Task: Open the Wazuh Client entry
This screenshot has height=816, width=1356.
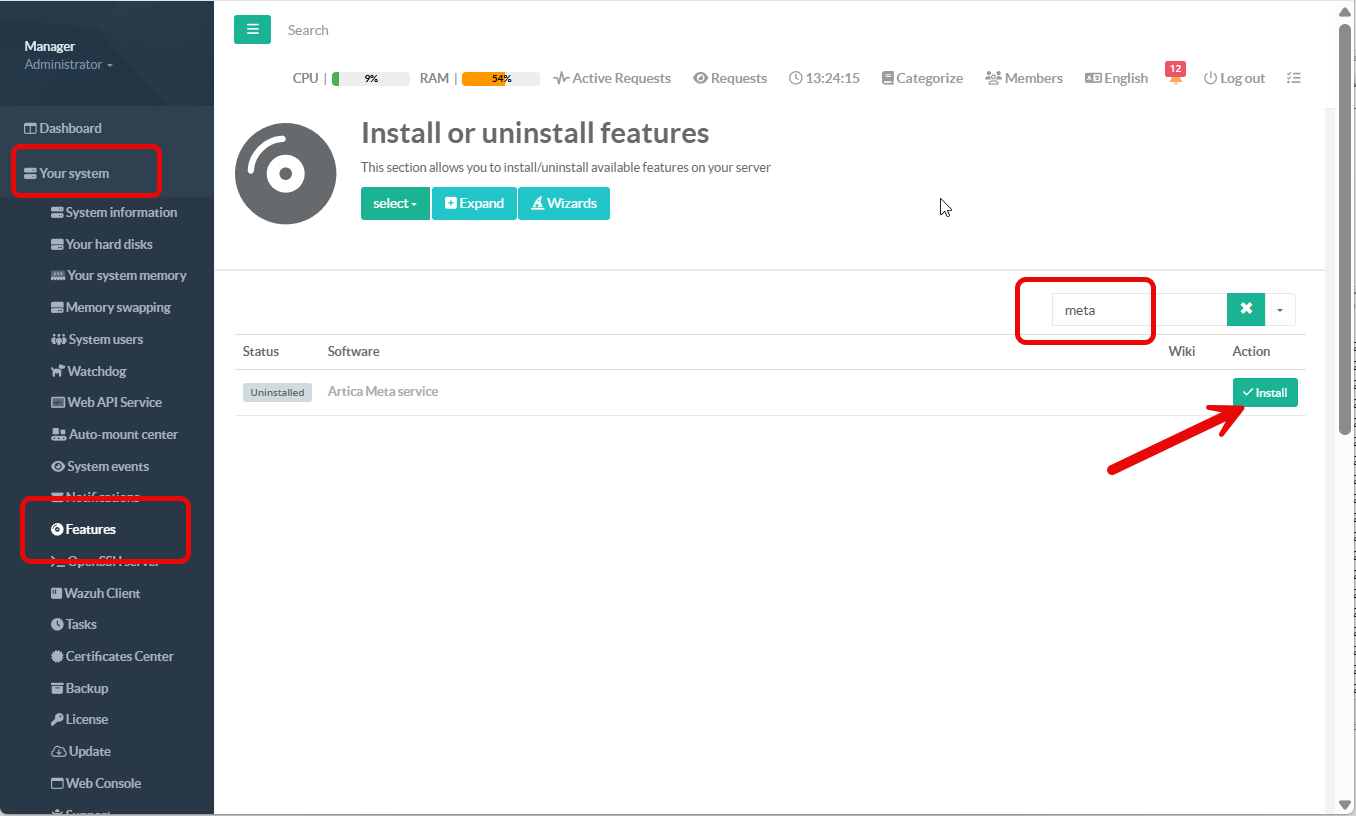Action: (x=102, y=593)
